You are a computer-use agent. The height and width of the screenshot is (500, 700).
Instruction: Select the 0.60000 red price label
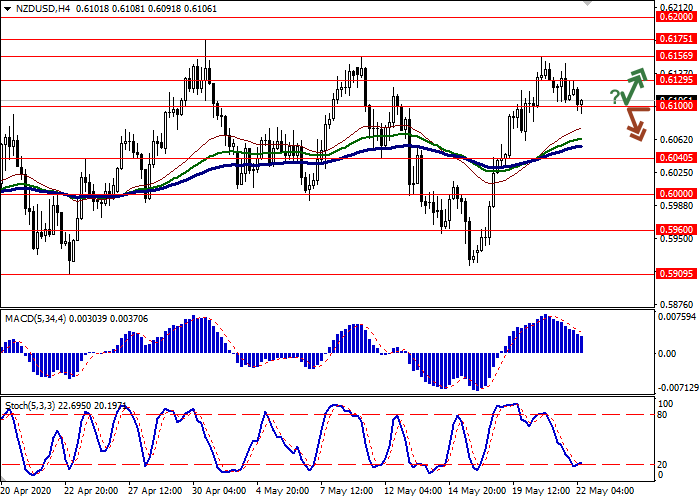pyautogui.click(x=676, y=195)
